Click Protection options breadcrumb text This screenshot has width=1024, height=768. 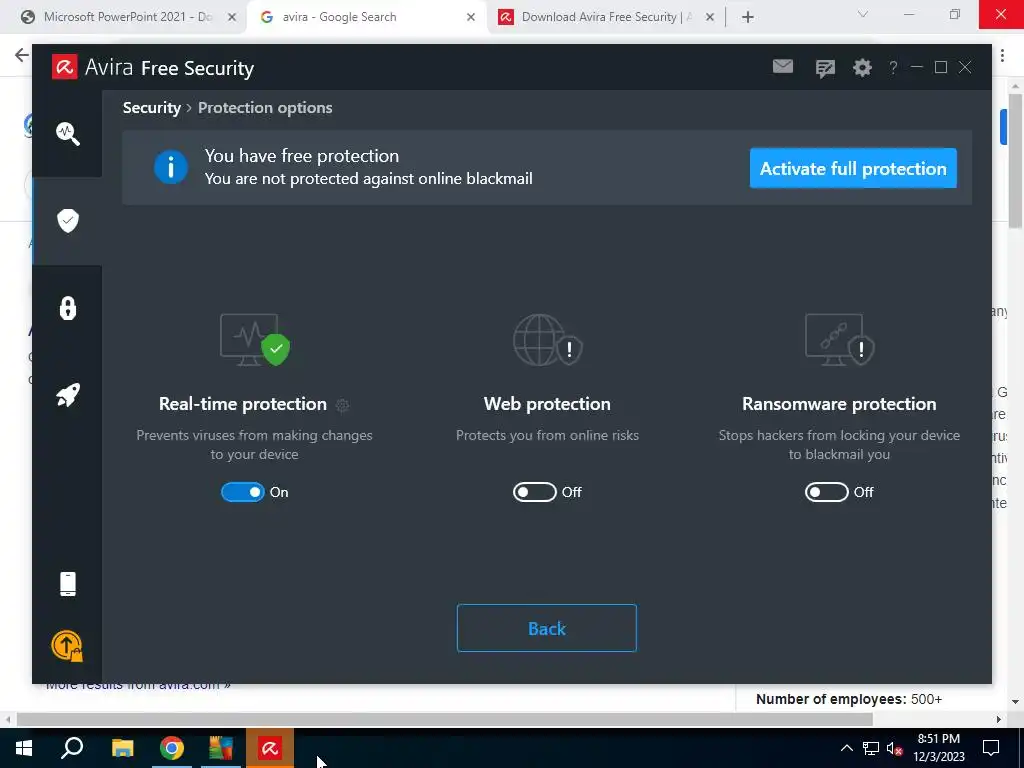point(265,108)
